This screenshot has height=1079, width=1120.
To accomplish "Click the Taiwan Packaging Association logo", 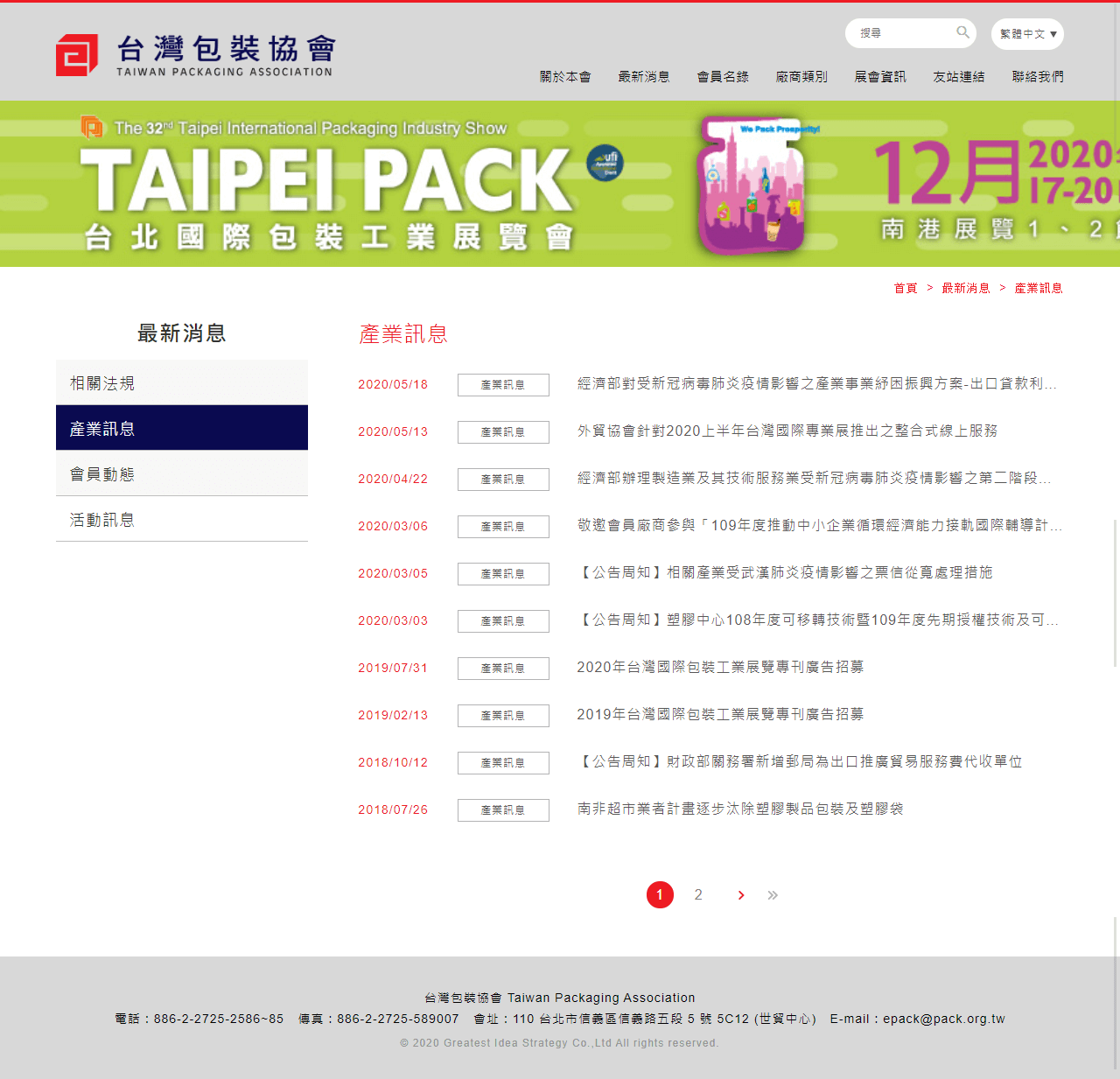I will pyautogui.click(x=195, y=55).
